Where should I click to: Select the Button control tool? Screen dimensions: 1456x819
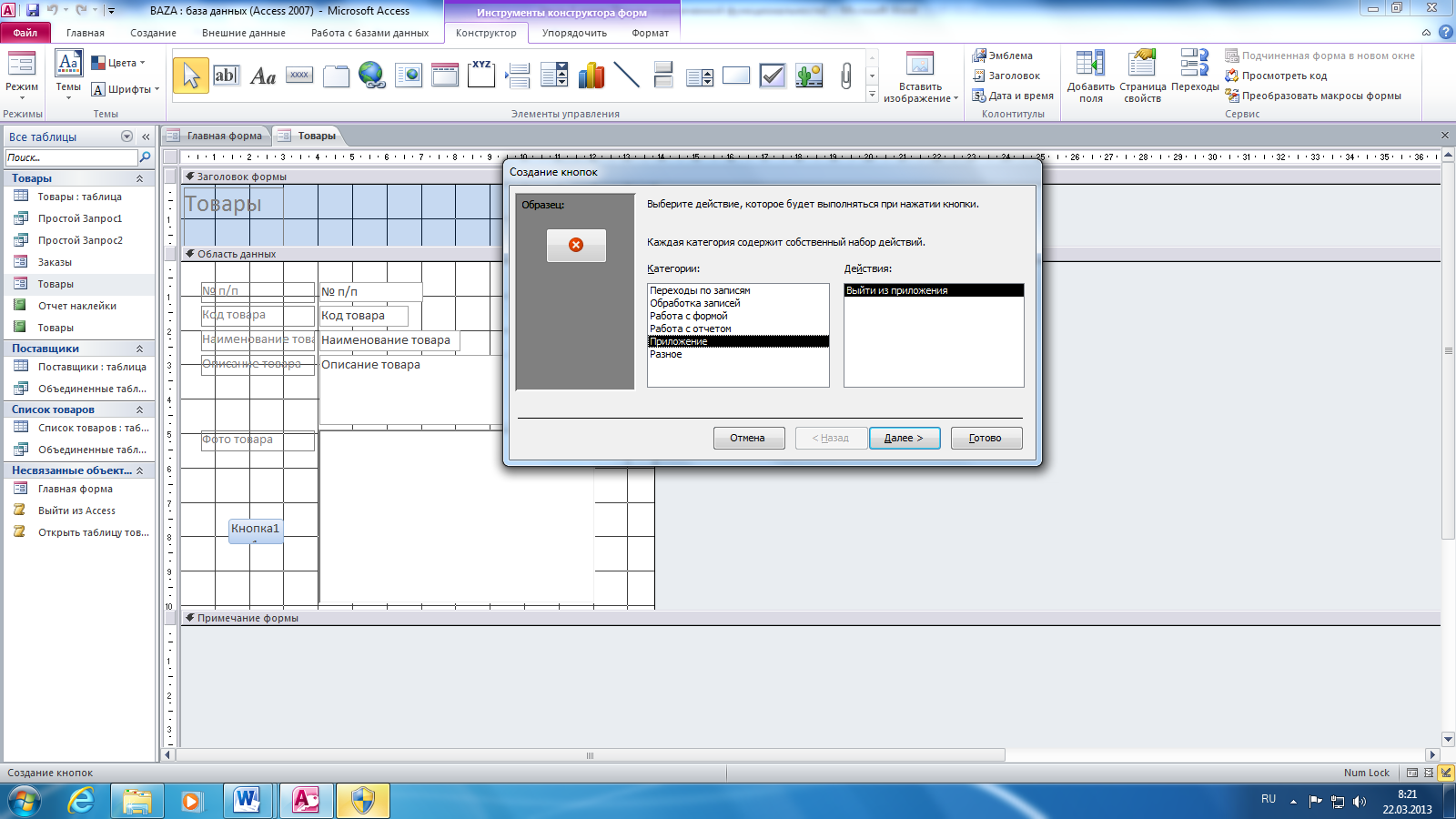[x=299, y=76]
